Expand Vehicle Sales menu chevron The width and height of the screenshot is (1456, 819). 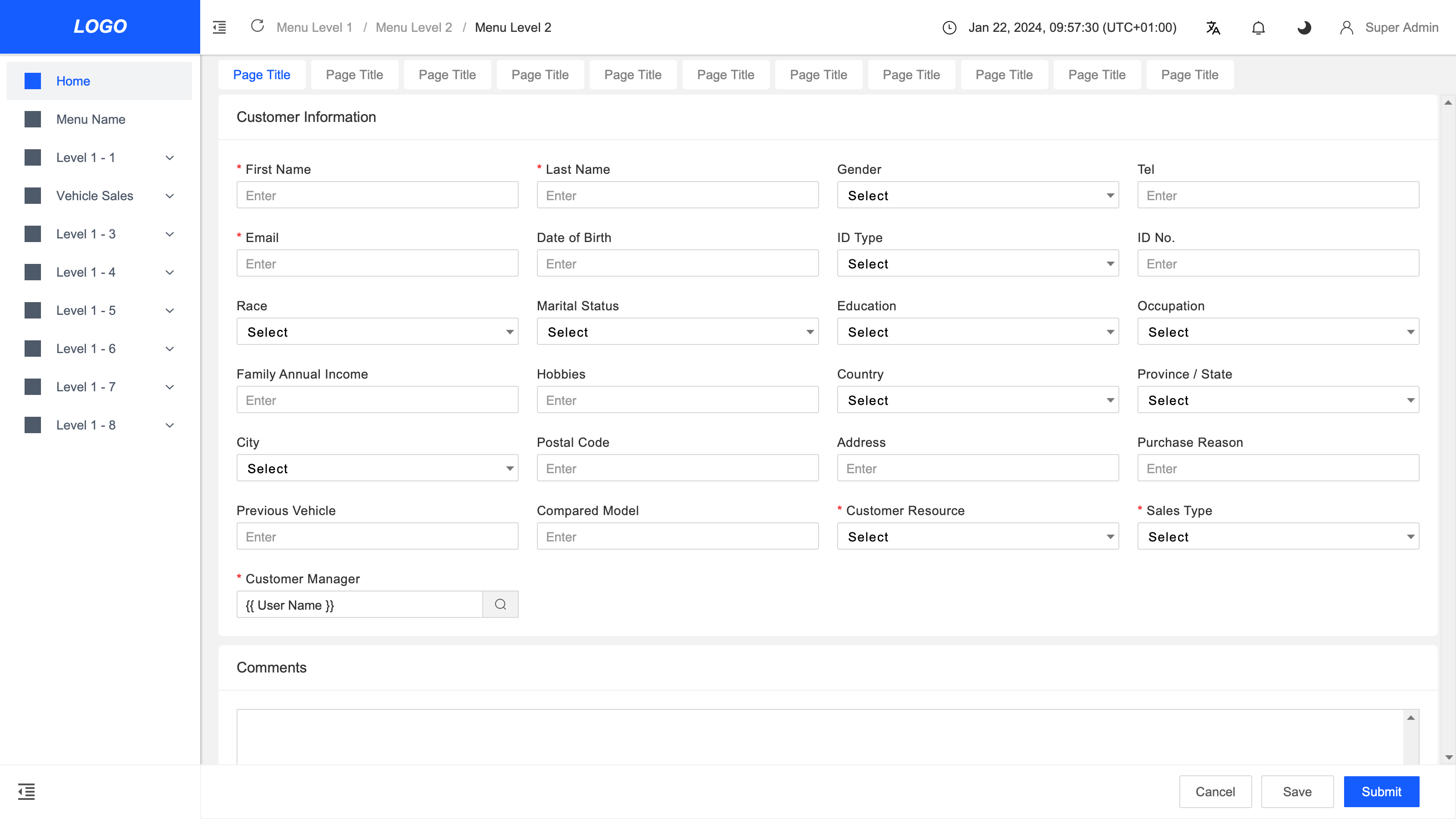point(170,196)
